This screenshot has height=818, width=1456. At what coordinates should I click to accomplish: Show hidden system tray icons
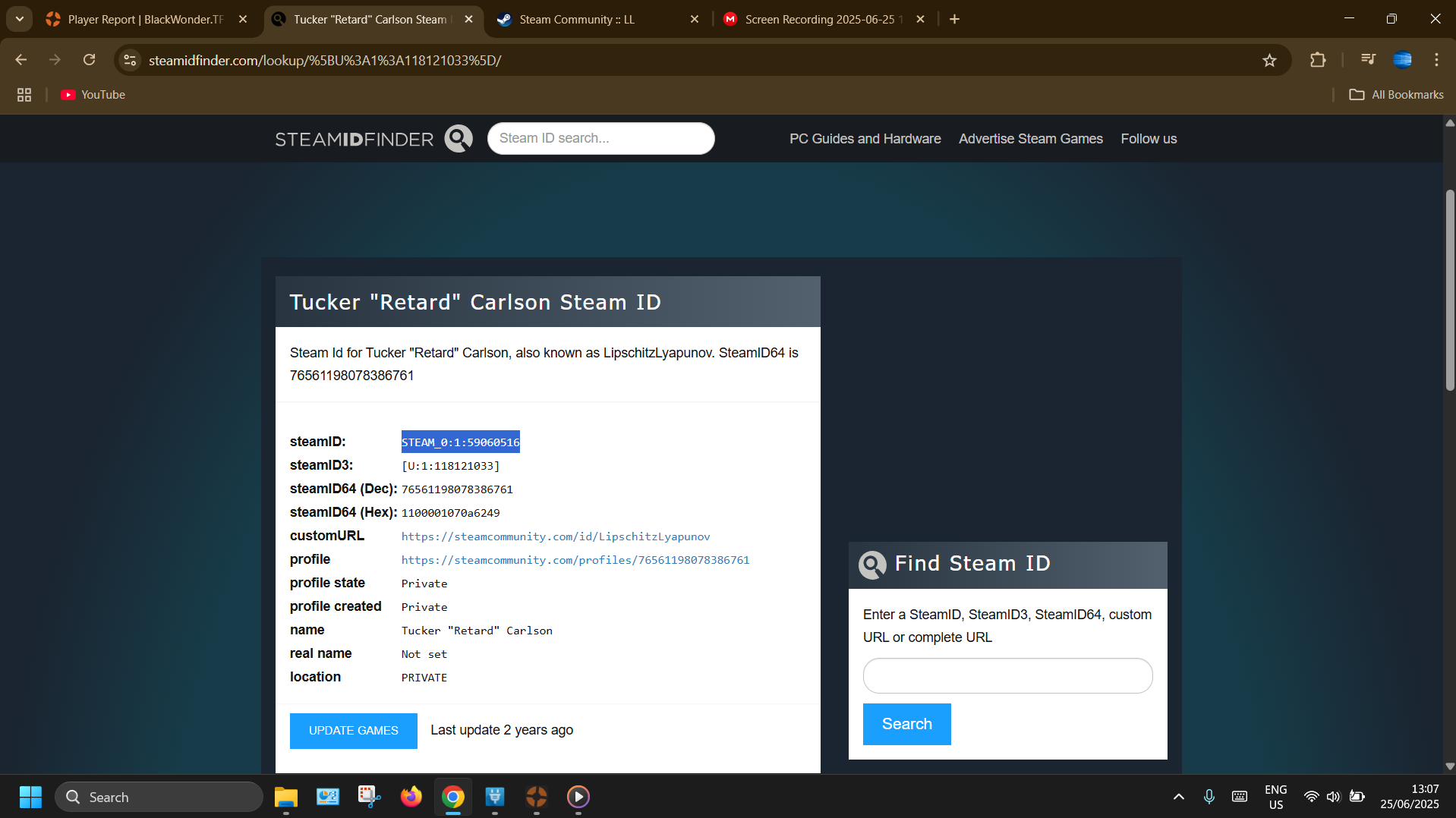tap(1179, 797)
